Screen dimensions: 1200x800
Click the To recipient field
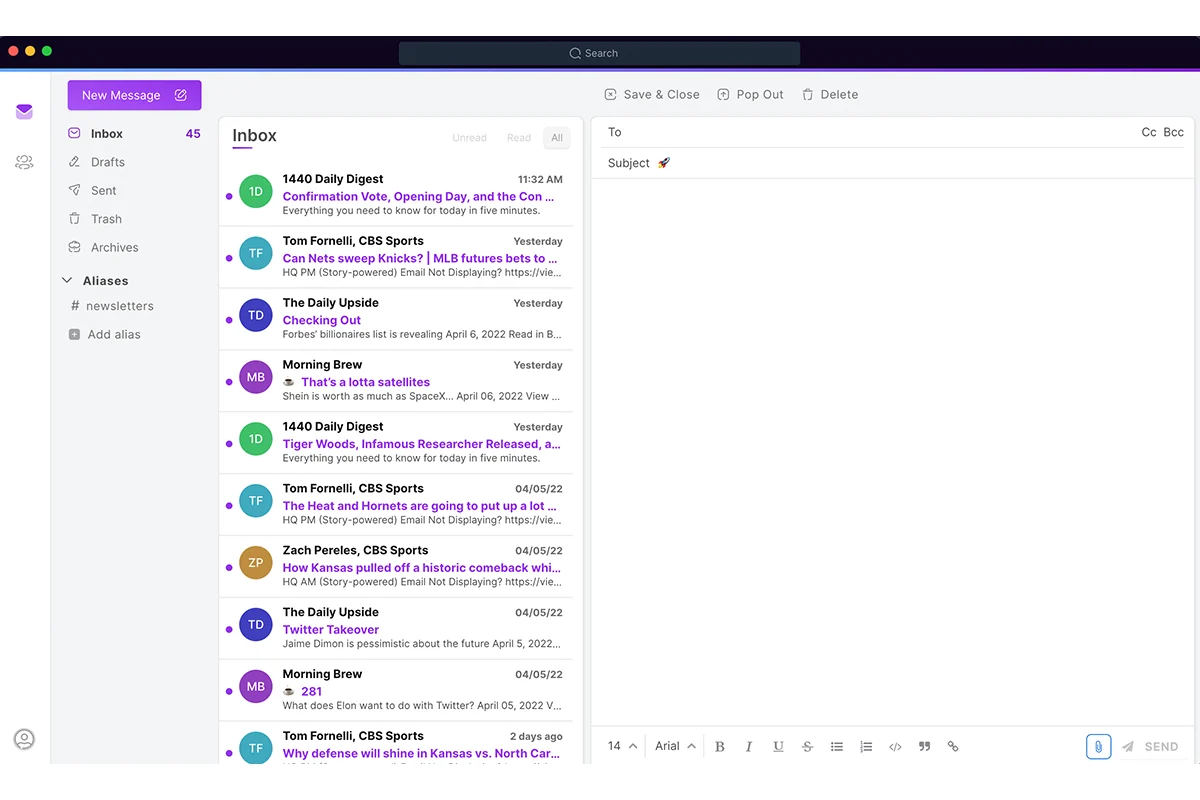tap(865, 132)
